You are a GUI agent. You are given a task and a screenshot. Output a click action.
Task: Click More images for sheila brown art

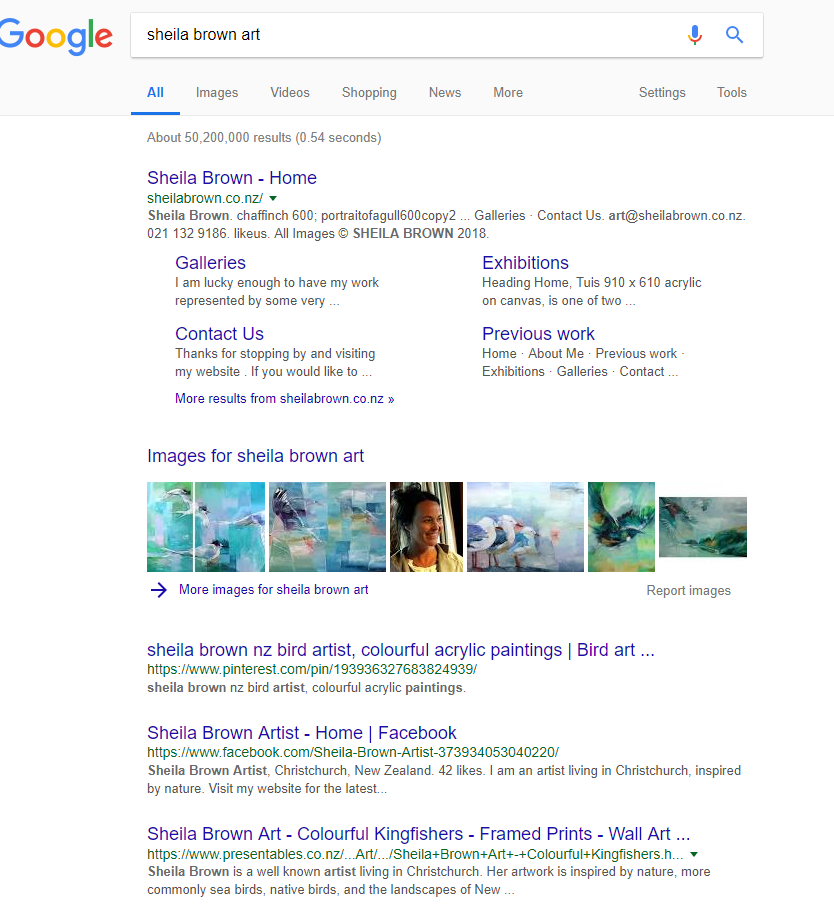click(274, 589)
